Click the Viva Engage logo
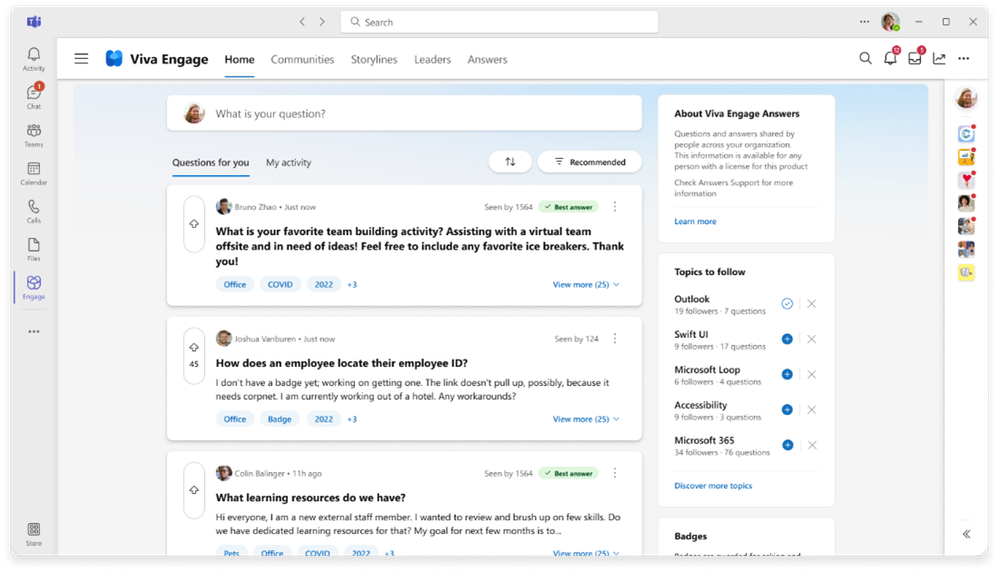Screen dimensions: 999x572 click(x=114, y=59)
